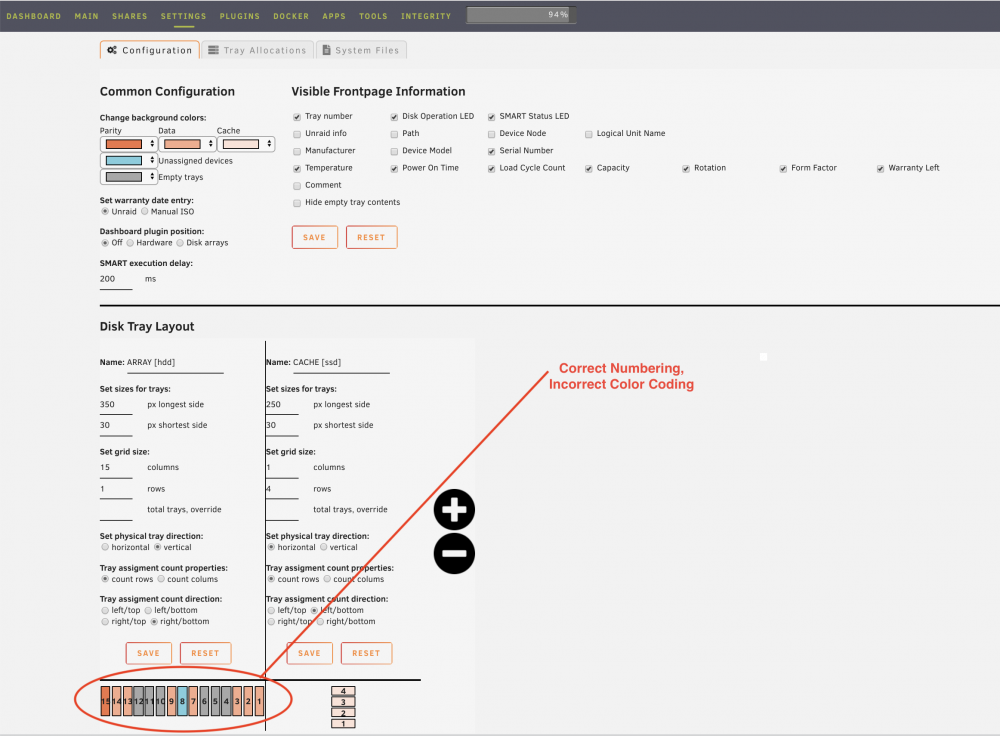Enable the Path checkbox

[394, 134]
